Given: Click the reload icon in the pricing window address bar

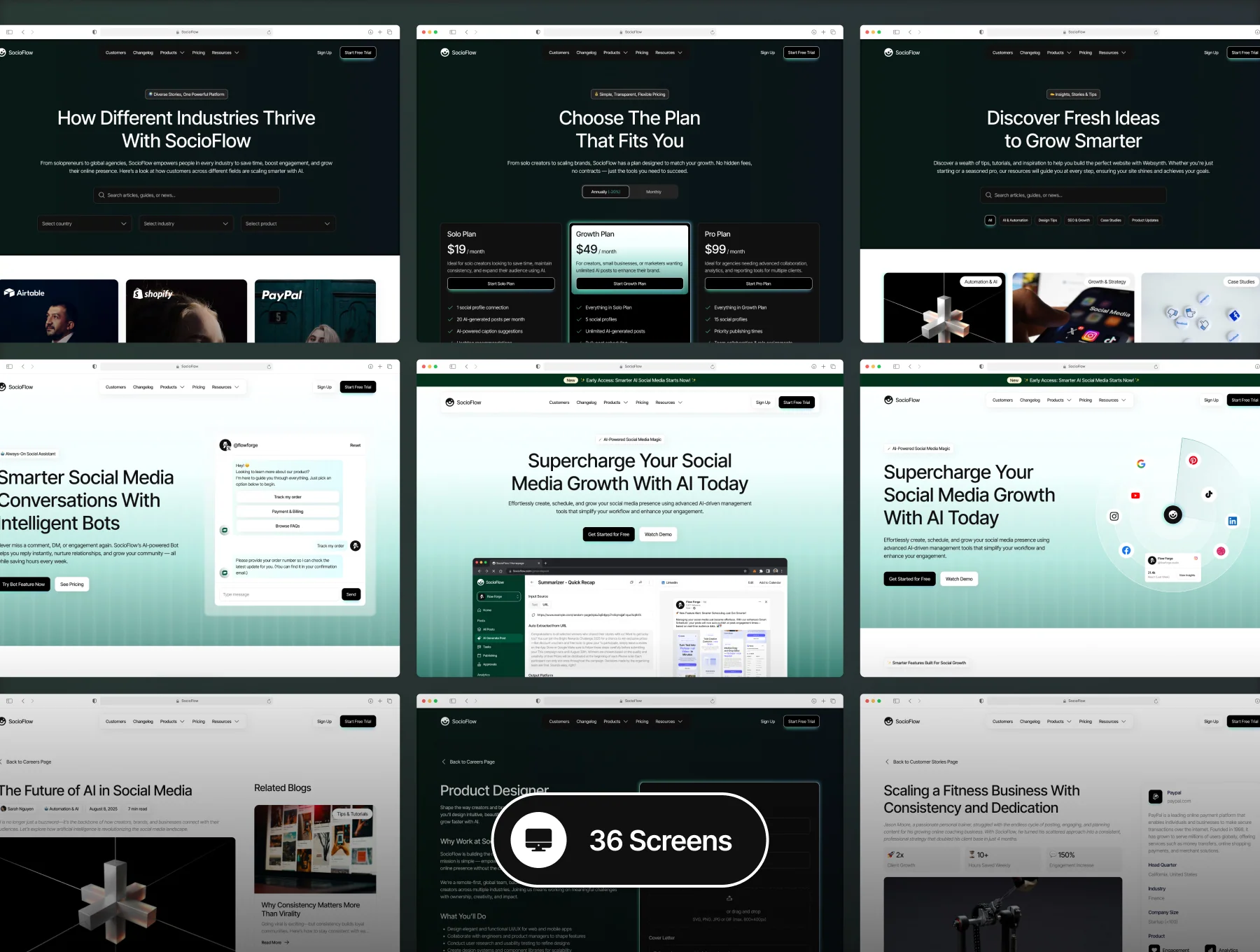Looking at the screenshot, I should click(x=713, y=32).
